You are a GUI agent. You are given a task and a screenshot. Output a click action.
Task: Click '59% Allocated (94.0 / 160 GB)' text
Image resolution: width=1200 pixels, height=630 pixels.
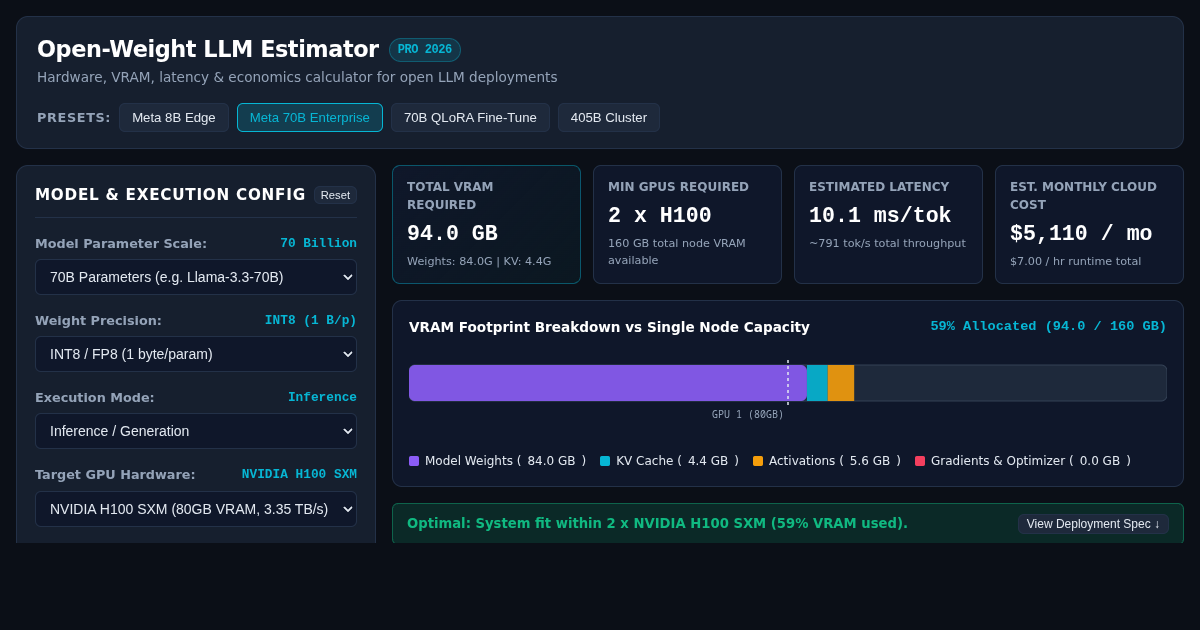pos(1049,327)
